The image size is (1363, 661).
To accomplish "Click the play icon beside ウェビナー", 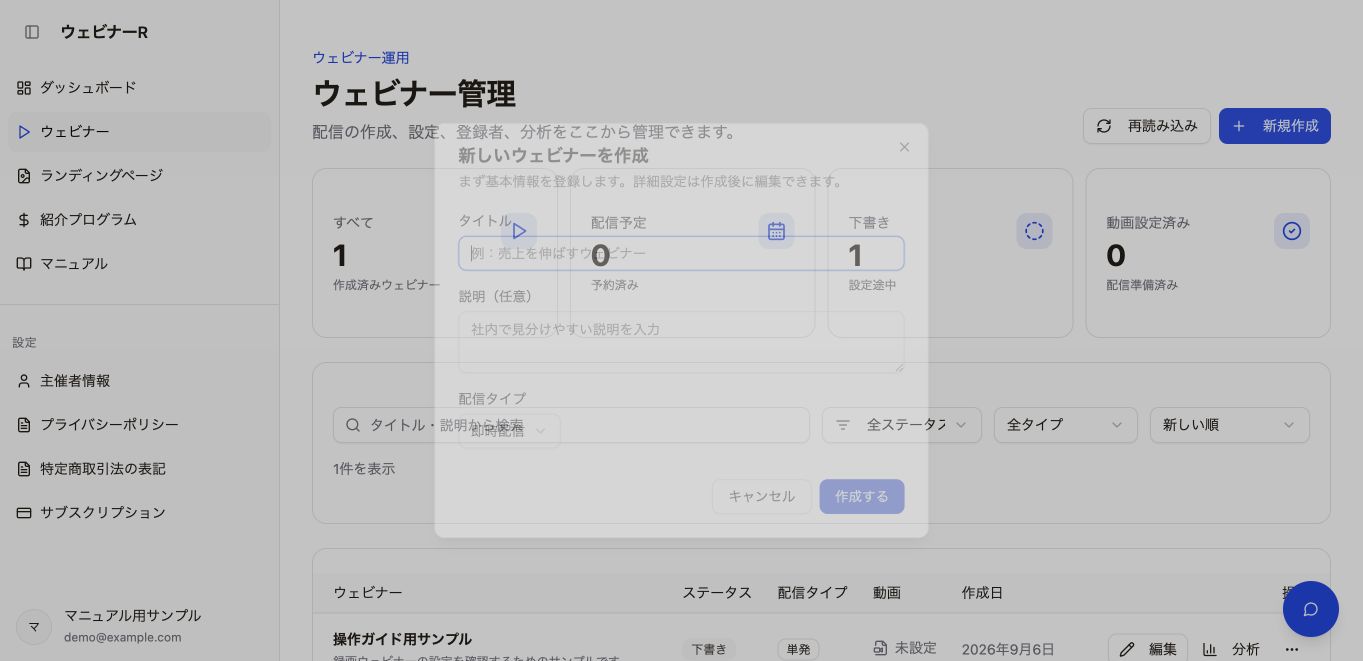I will pos(24,132).
